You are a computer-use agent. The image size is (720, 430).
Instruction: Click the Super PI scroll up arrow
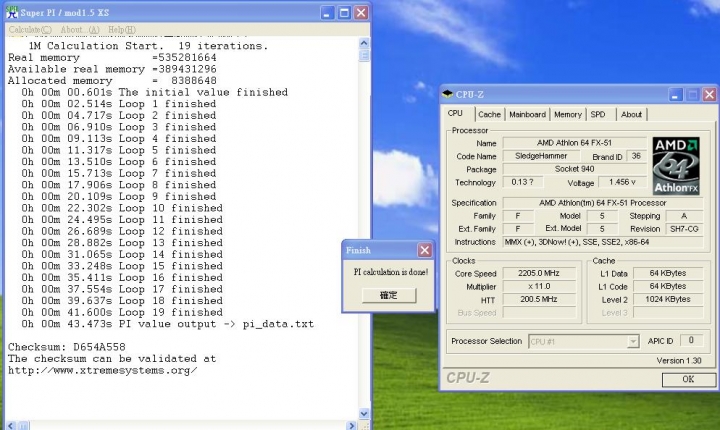click(364, 43)
